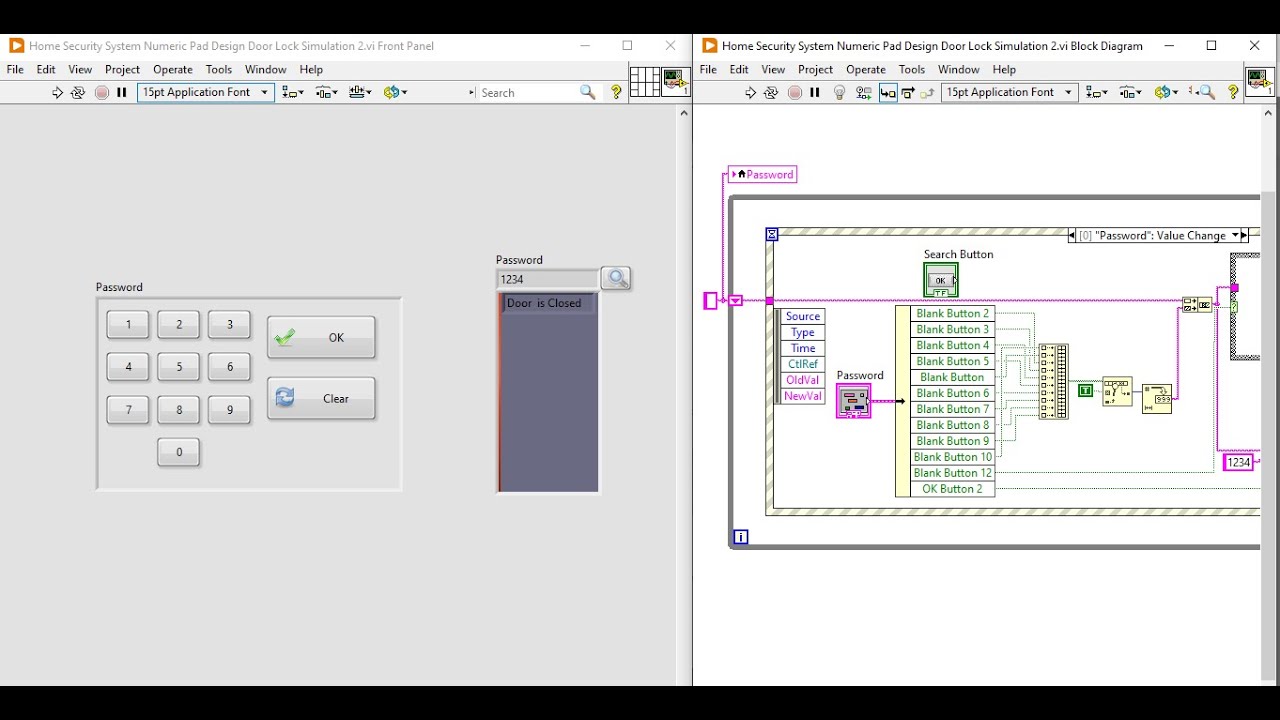Click the Build Array node on diagram
Image resolution: width=1280 pixels, height=720 pixels.
(1053, 381)
